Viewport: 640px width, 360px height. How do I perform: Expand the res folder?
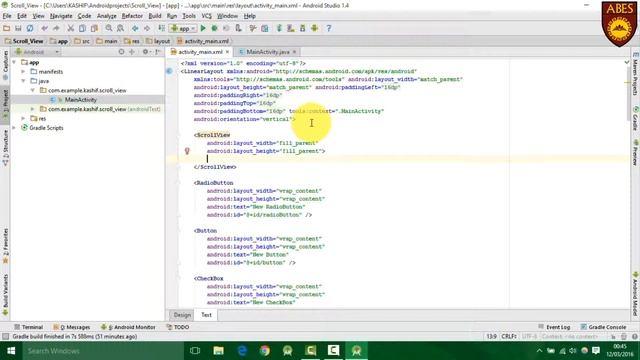click(23, 118)
